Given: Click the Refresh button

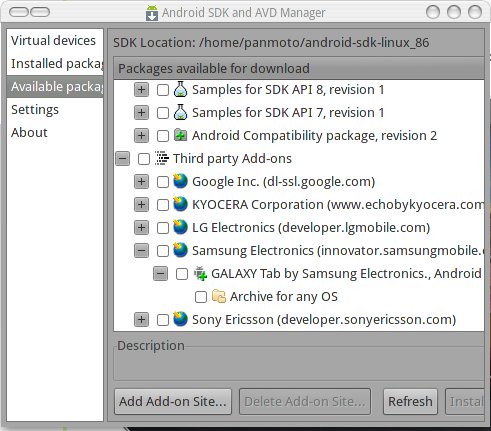Looking at the screenshot, I should [410, 401].
